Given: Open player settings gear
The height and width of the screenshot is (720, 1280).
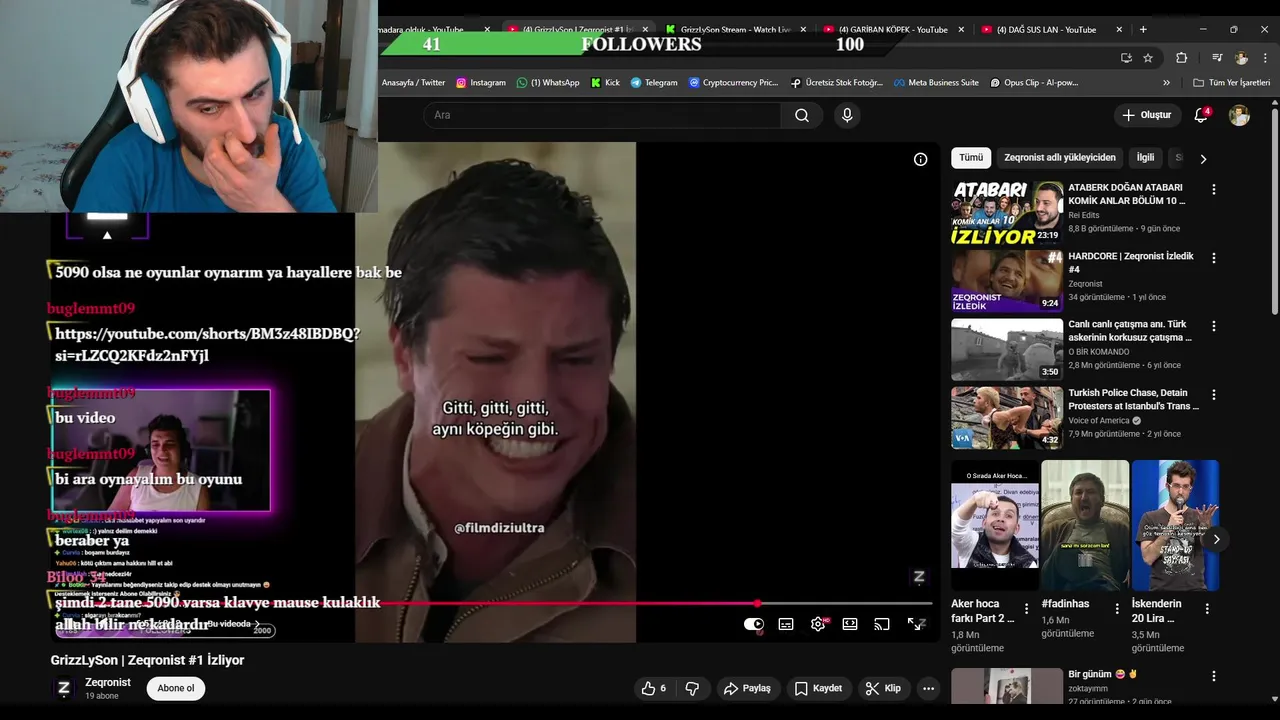Looking at the screenshot, I should 818,624.
